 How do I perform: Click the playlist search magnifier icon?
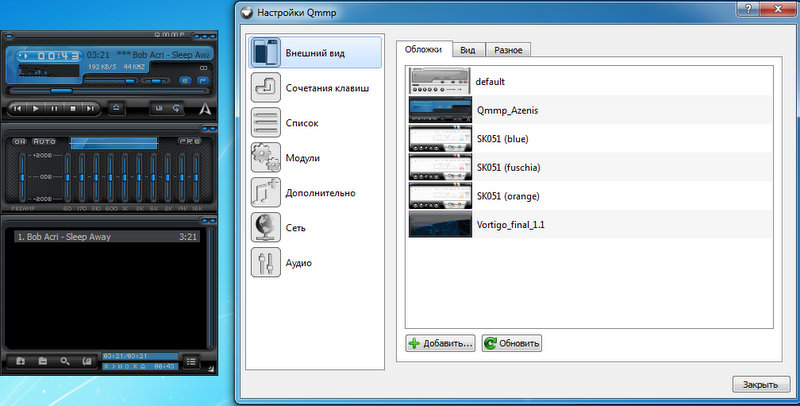click(65, 361)
